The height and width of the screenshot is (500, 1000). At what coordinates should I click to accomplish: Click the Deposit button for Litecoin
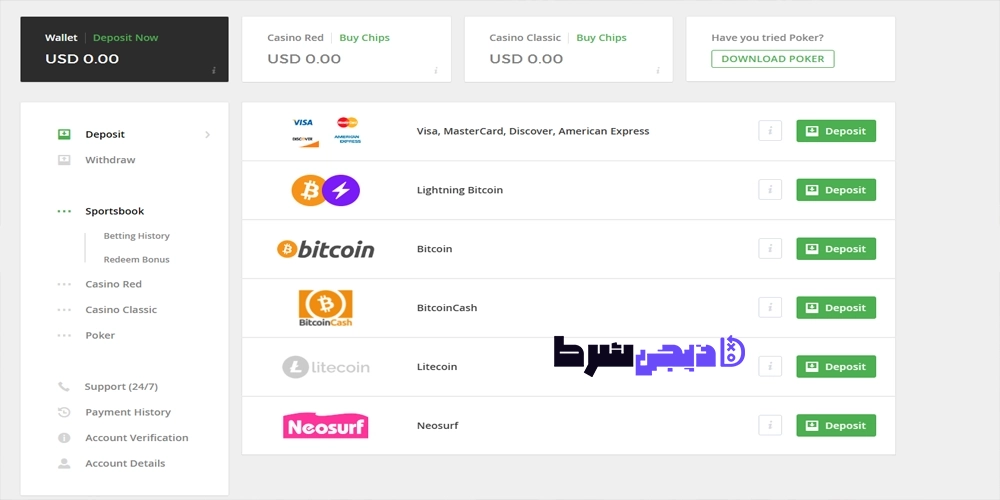[836, 367]
